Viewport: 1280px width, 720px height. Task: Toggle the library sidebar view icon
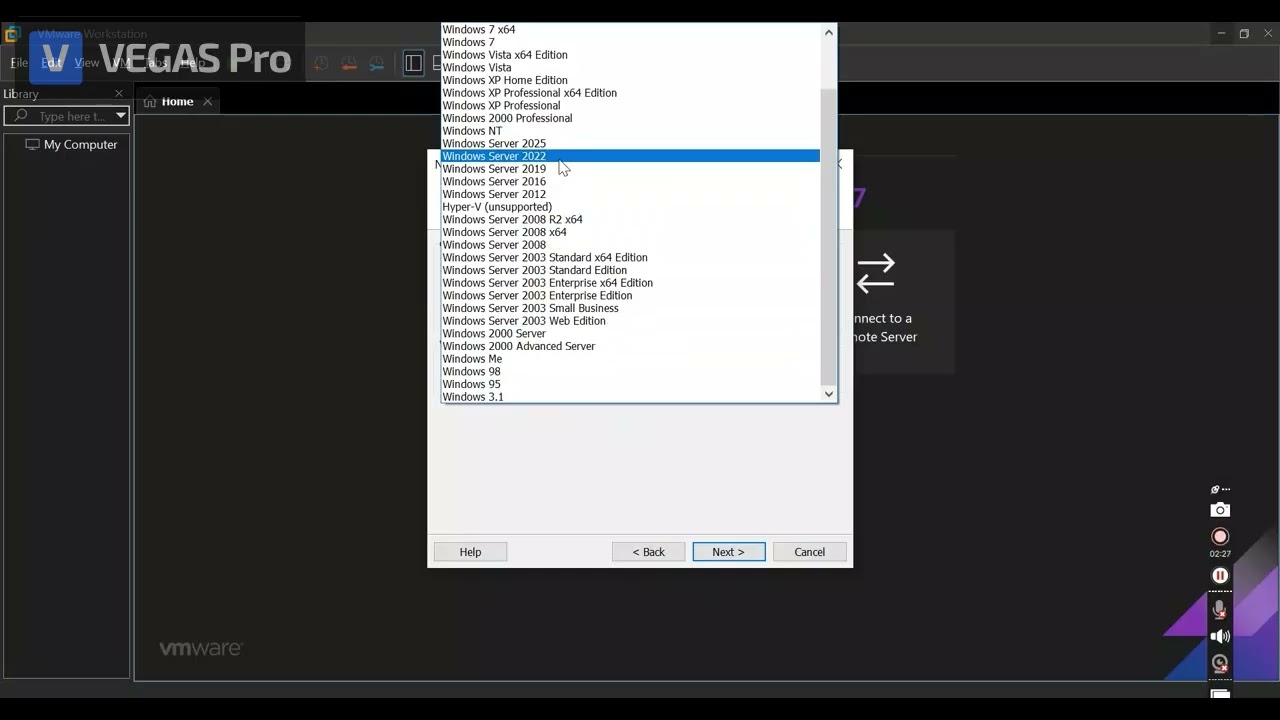click(413, 63)
